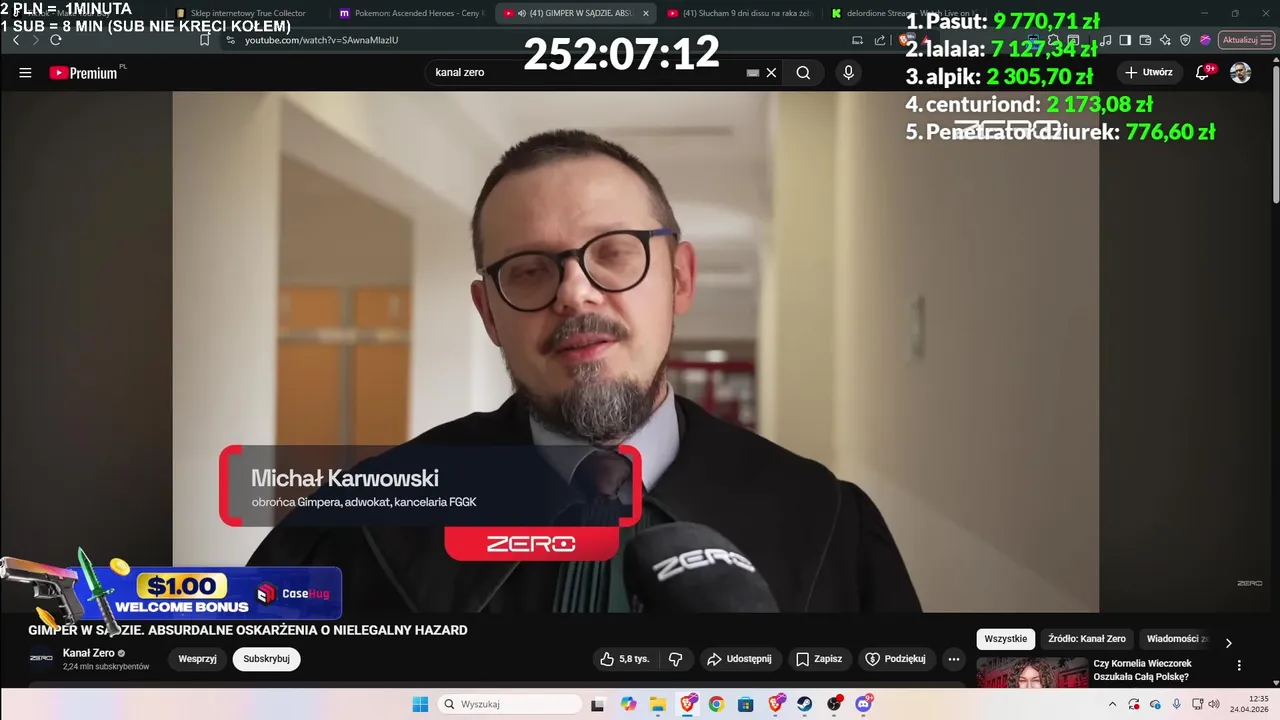Screen dimensions: 1280x720
Task: Open the on-screen keyboard icon in search
Action: pos(753,73)
